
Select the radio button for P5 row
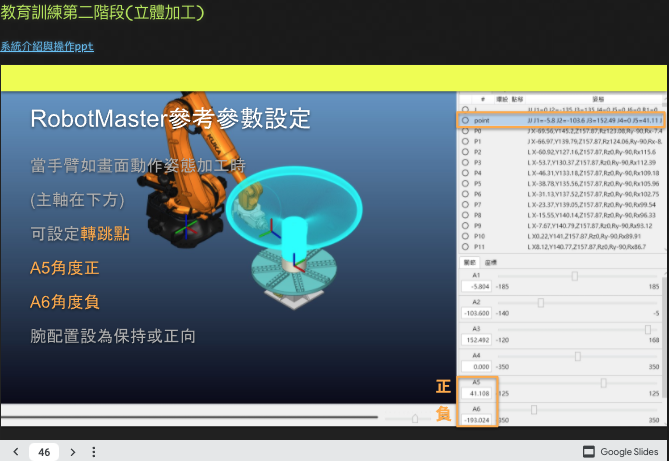(465, 184)
